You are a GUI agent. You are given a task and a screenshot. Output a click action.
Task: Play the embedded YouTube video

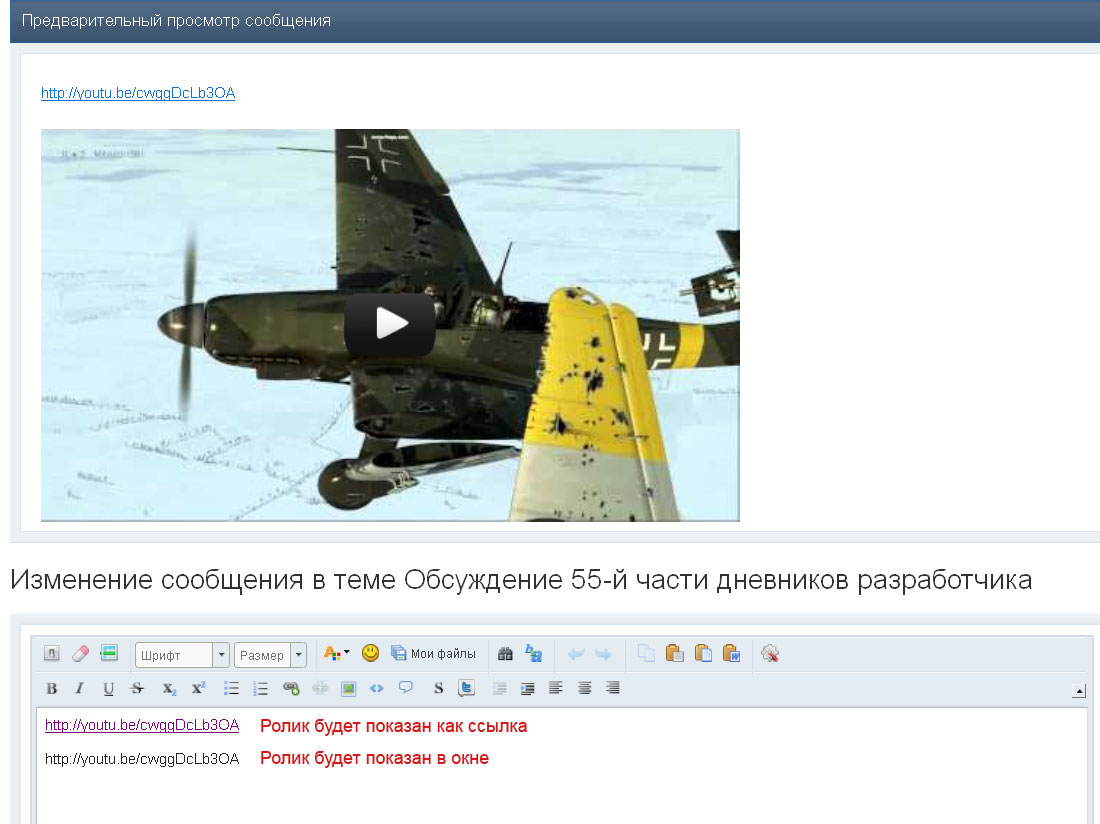pyautogui.click(x=390, y=324)
